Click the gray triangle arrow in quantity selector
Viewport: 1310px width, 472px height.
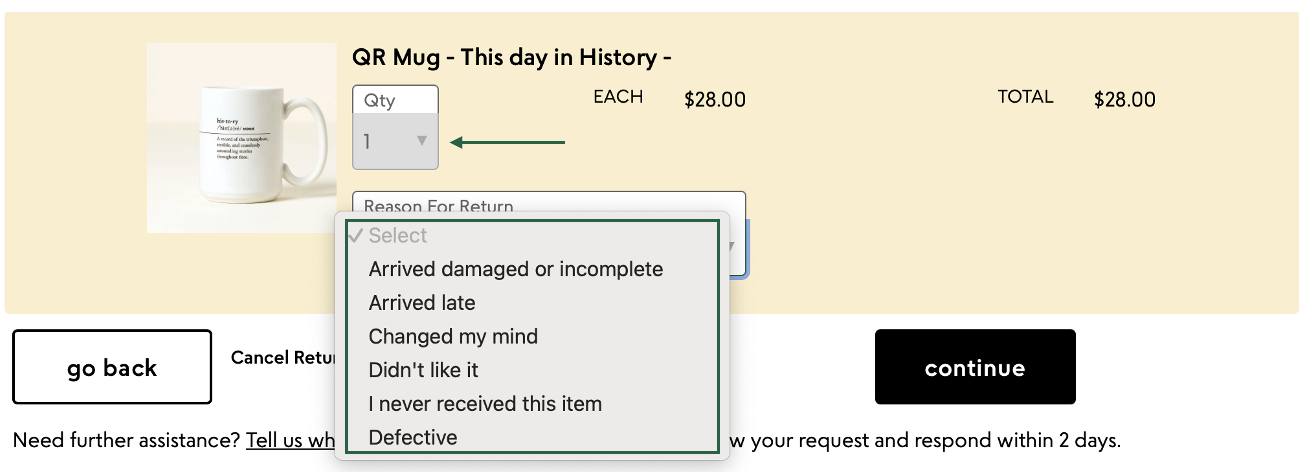(x=421, y=141)
